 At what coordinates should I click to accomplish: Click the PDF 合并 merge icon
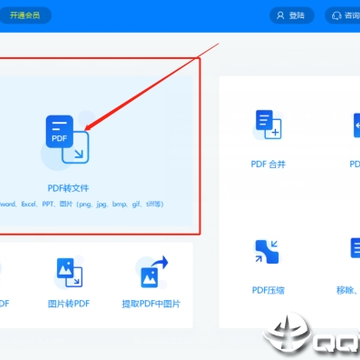pos(269,125)
